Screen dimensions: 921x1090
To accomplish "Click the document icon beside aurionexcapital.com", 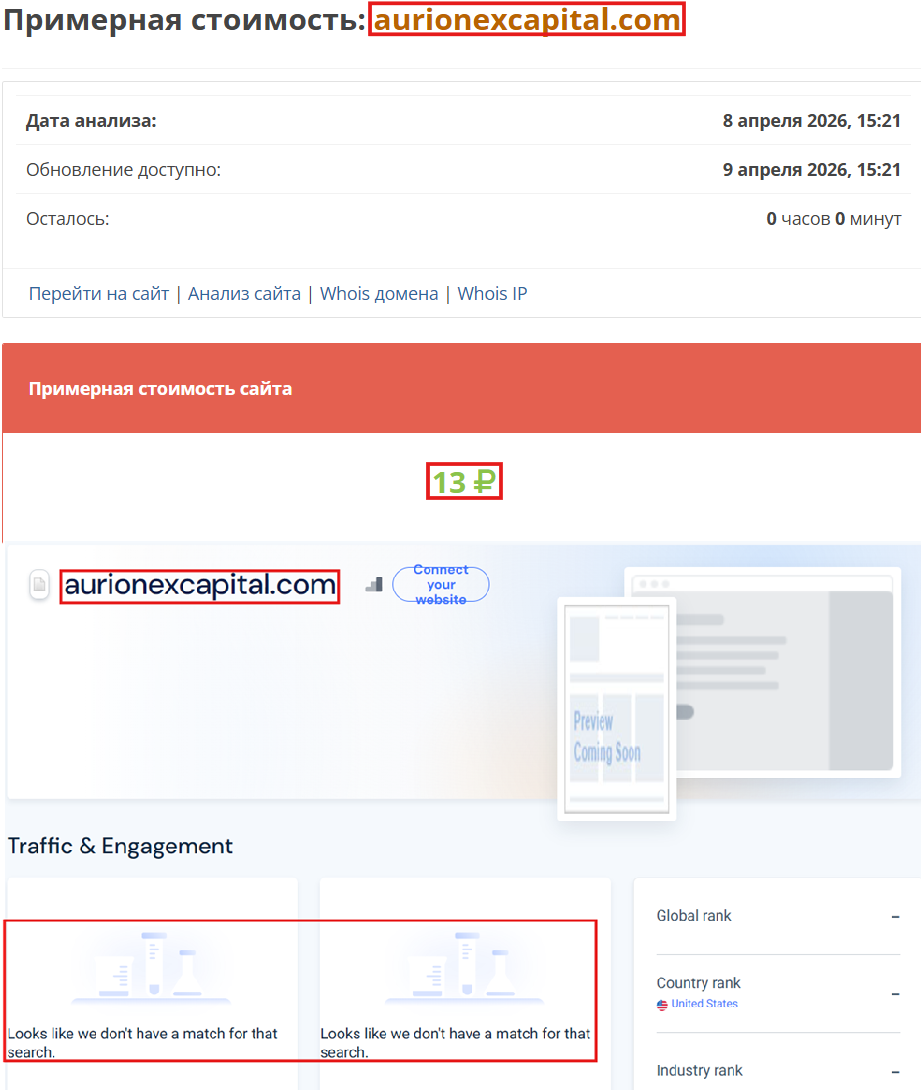I will [38, 586].
